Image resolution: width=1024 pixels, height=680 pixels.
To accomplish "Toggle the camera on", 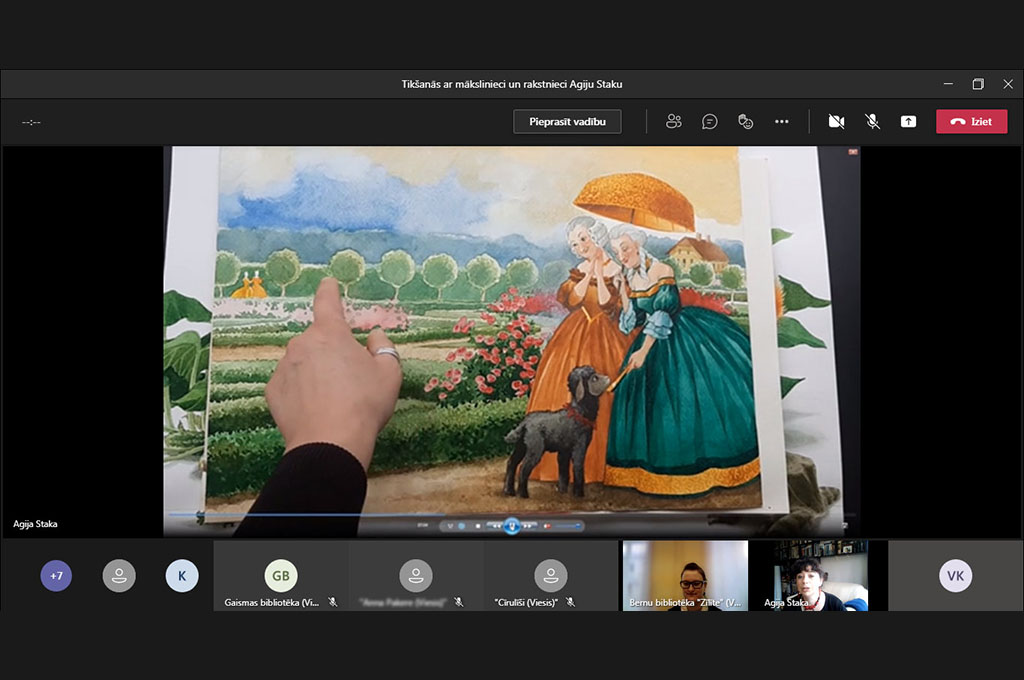I will [x=836, y=121].
